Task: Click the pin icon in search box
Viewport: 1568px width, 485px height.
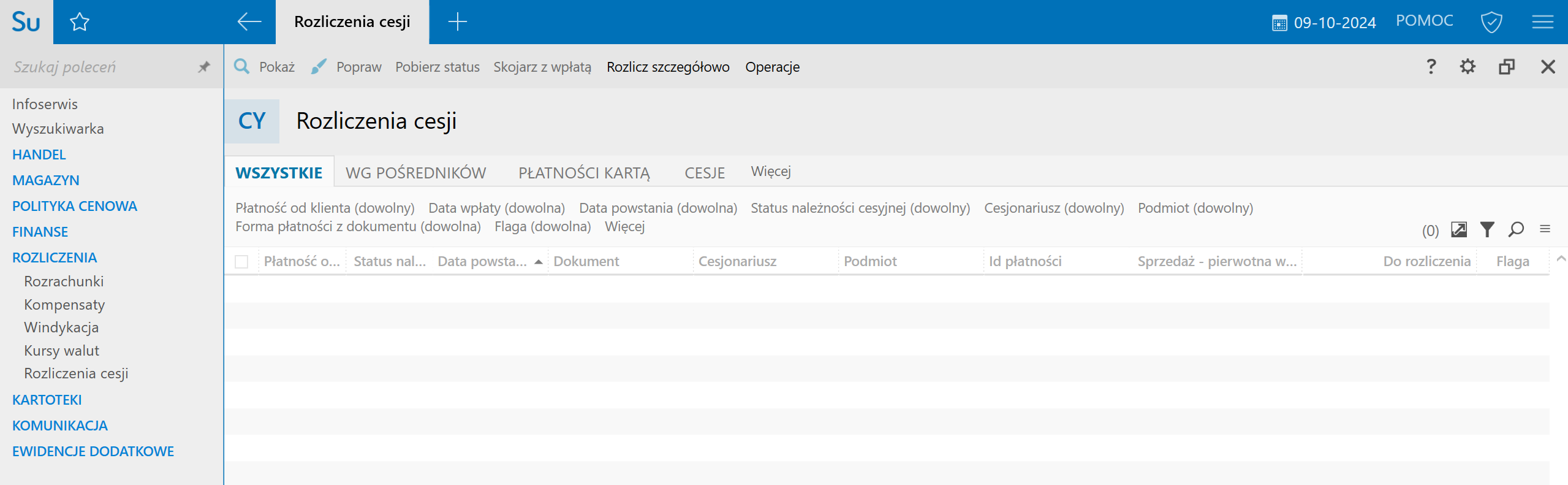Action: tap(204, 67)
